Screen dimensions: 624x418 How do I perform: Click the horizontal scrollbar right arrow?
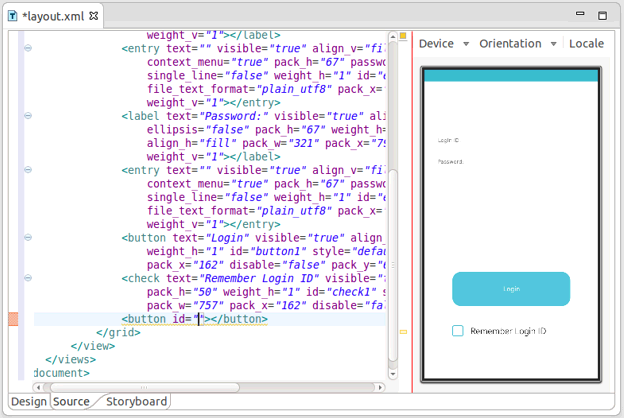click(x=381, y=387)
